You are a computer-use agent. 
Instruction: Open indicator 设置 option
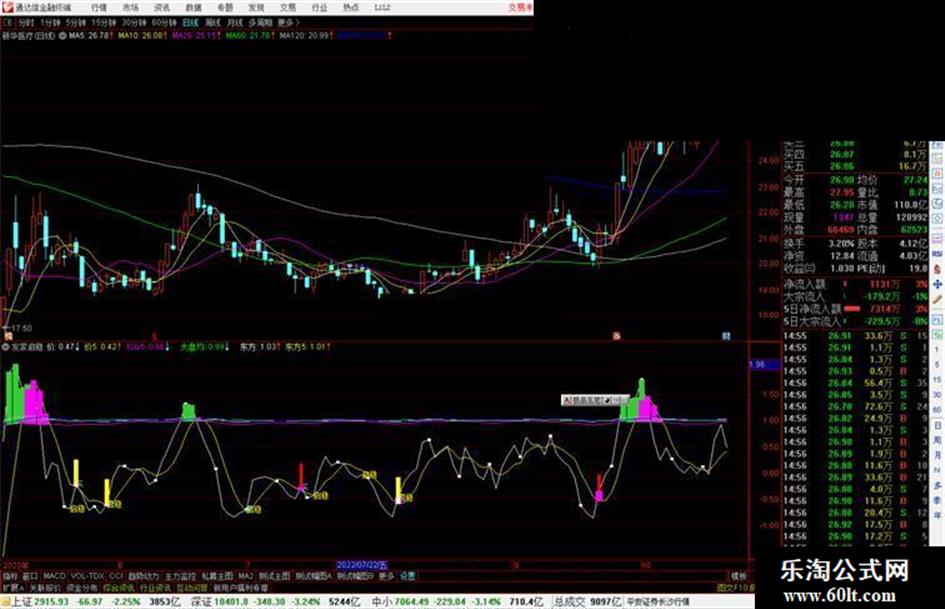point(407,576)
